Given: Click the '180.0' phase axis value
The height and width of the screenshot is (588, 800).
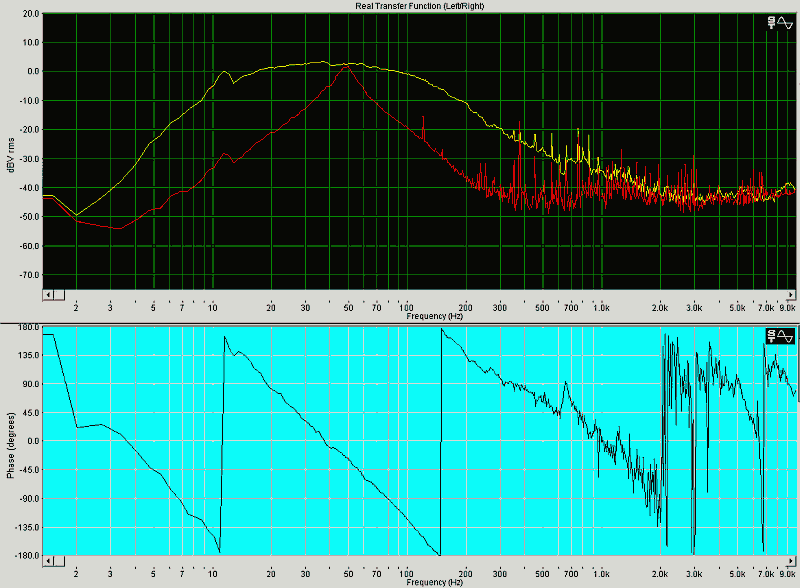Looking at the screenshot, I should (x=30, y=327).
